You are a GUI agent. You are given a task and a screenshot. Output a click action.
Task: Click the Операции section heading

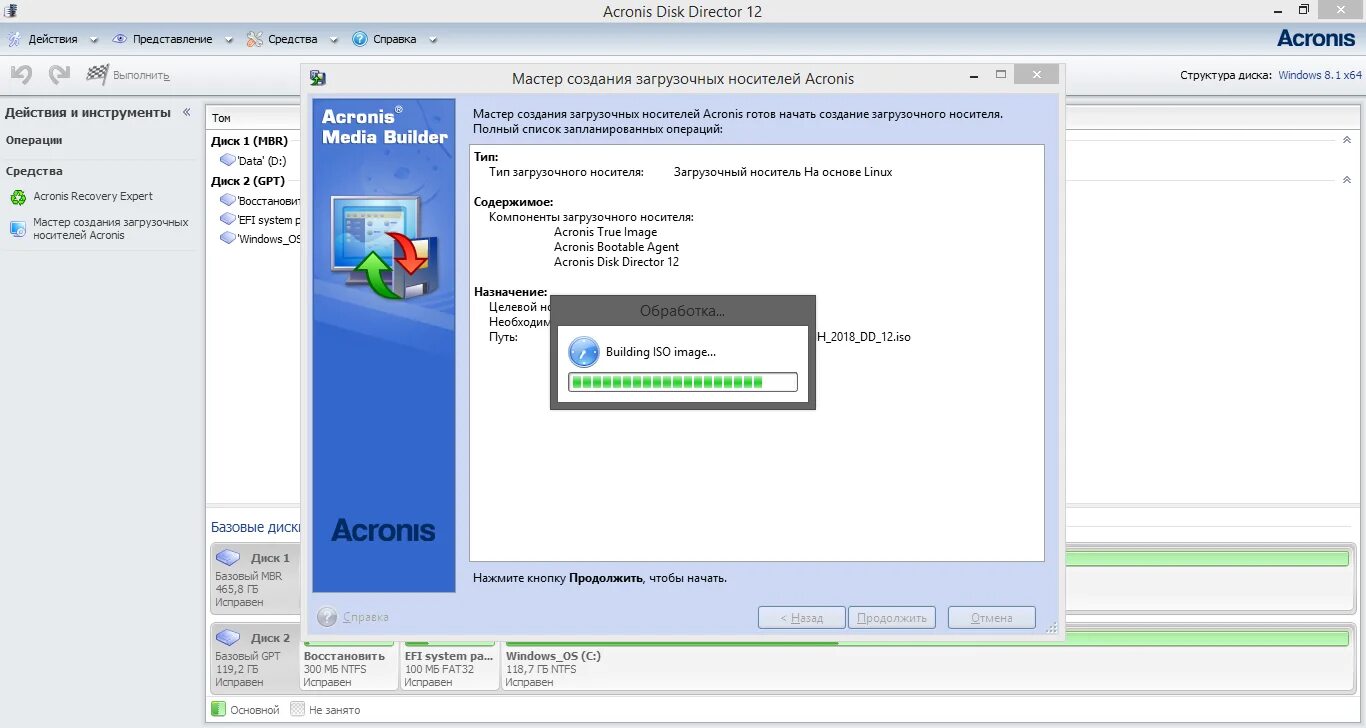click(x=34, y=140)
